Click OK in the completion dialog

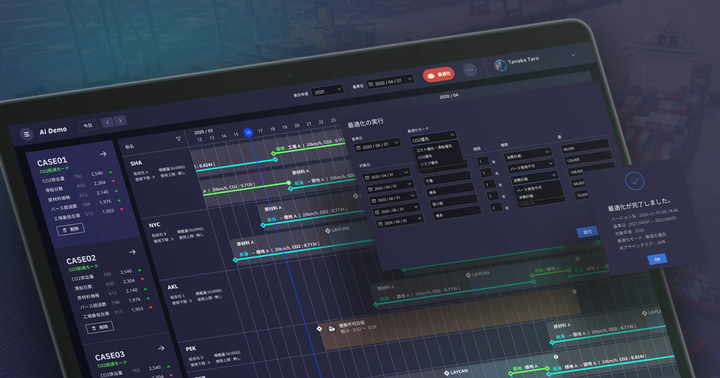(657, 260)
